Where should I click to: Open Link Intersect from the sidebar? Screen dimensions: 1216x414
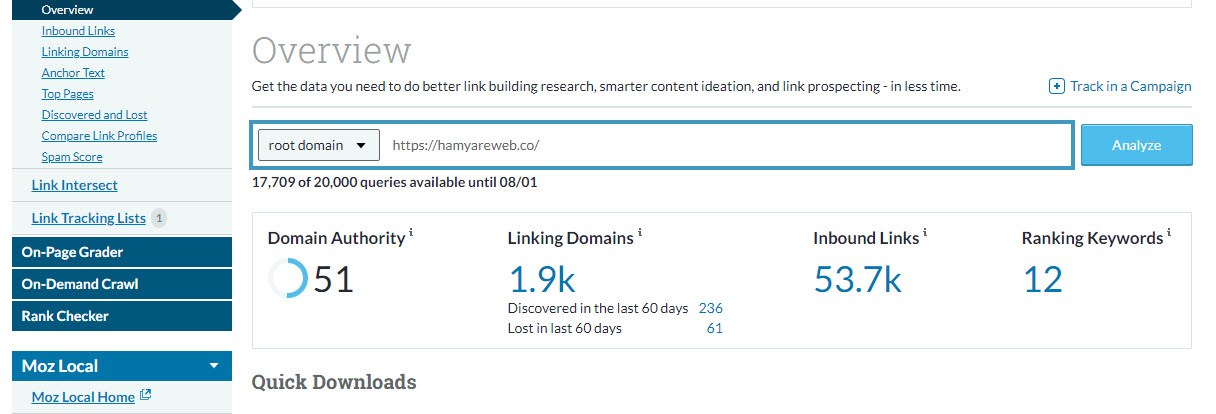[x=75, y=185]
